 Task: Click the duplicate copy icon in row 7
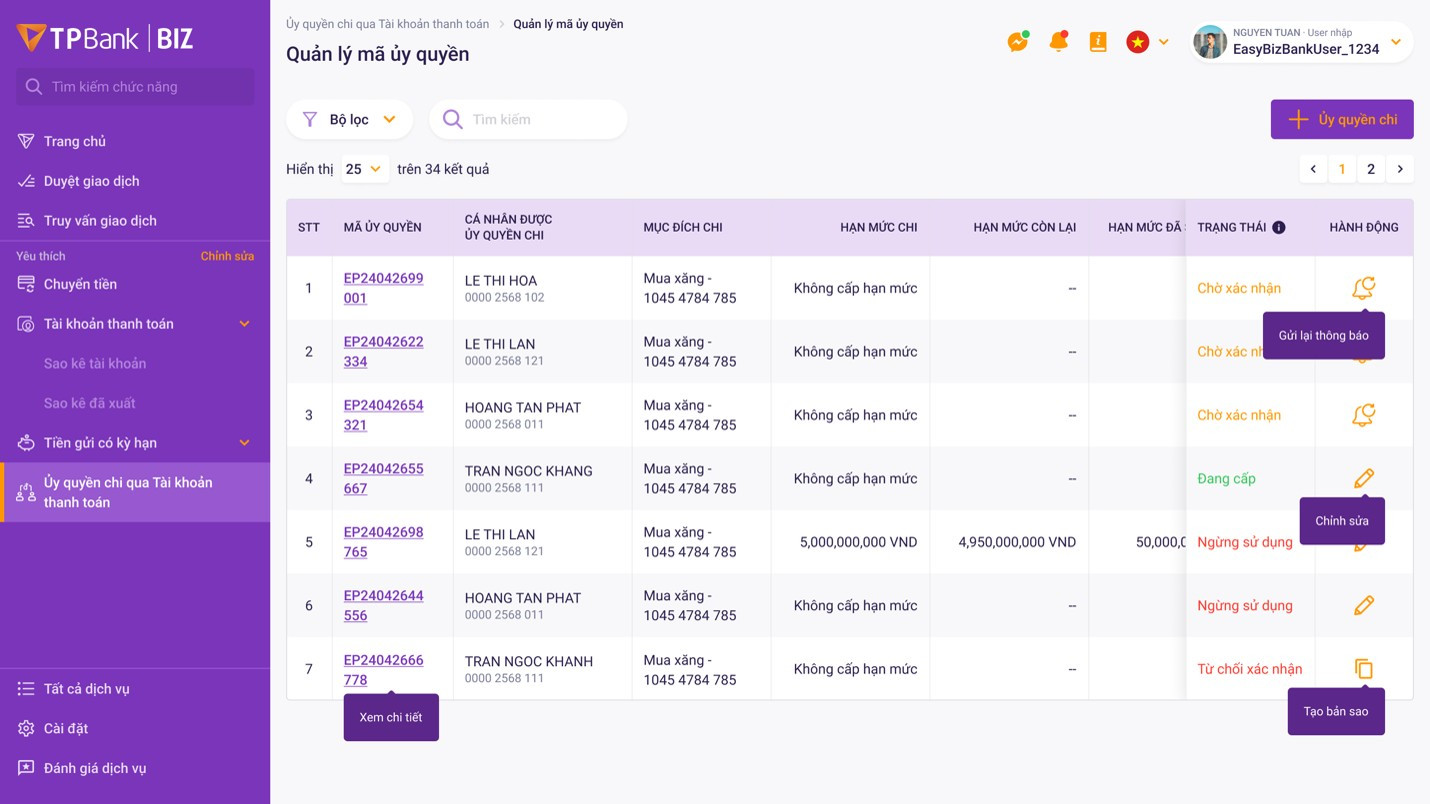click(1363, 669)
